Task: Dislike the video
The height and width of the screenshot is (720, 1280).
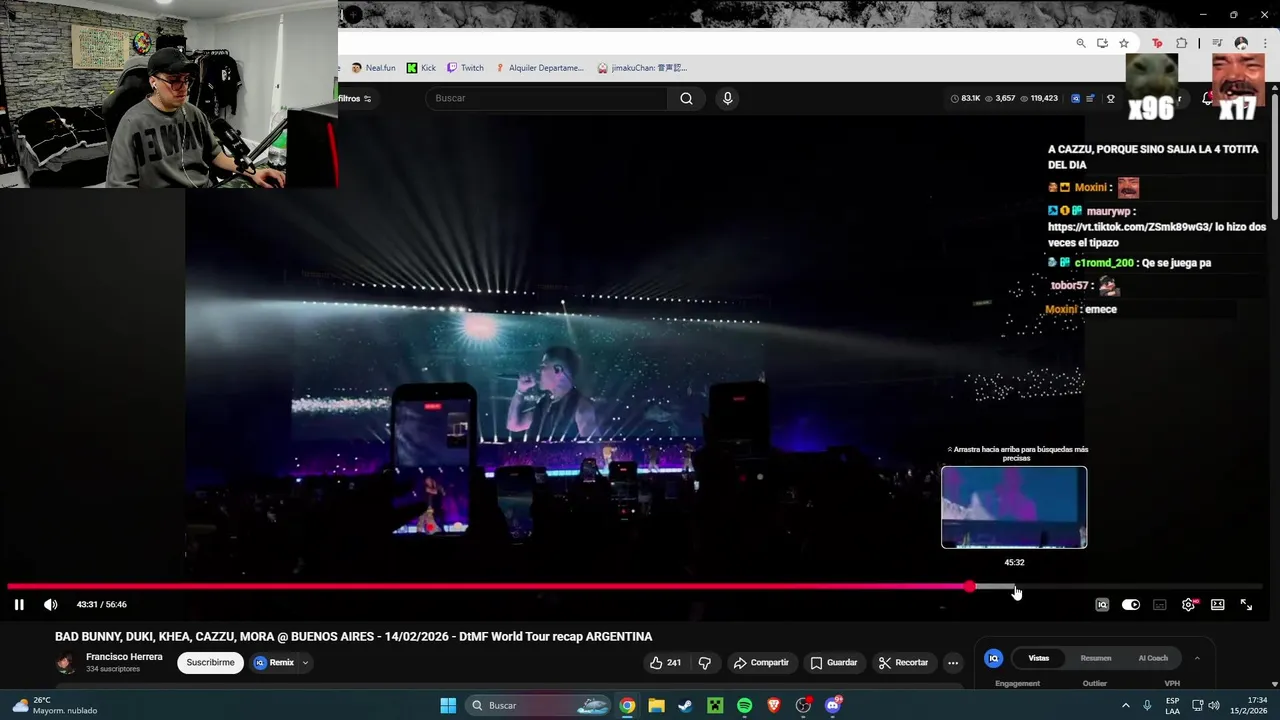Action: (x=705, y=662)
